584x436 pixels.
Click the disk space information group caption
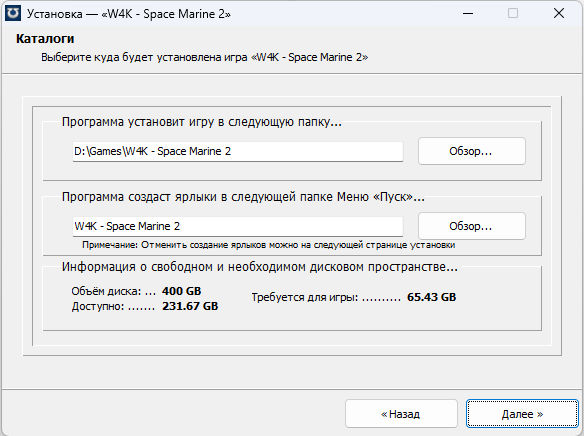[260, 267]
